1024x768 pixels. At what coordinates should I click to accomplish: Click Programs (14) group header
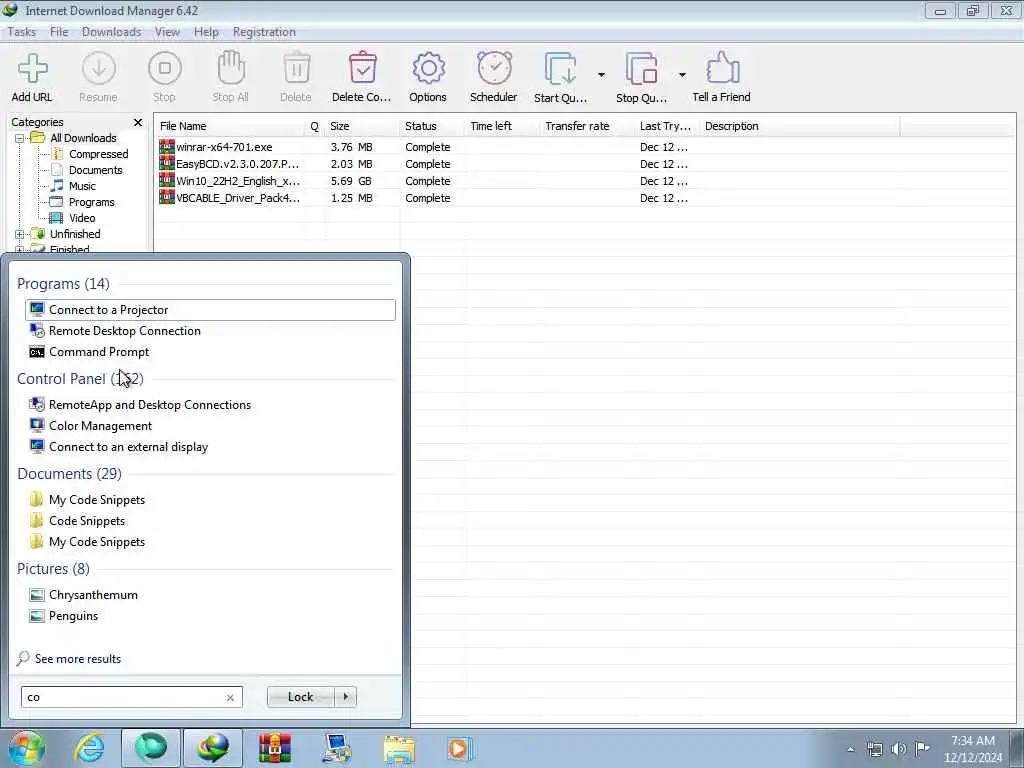pos(63,284)
